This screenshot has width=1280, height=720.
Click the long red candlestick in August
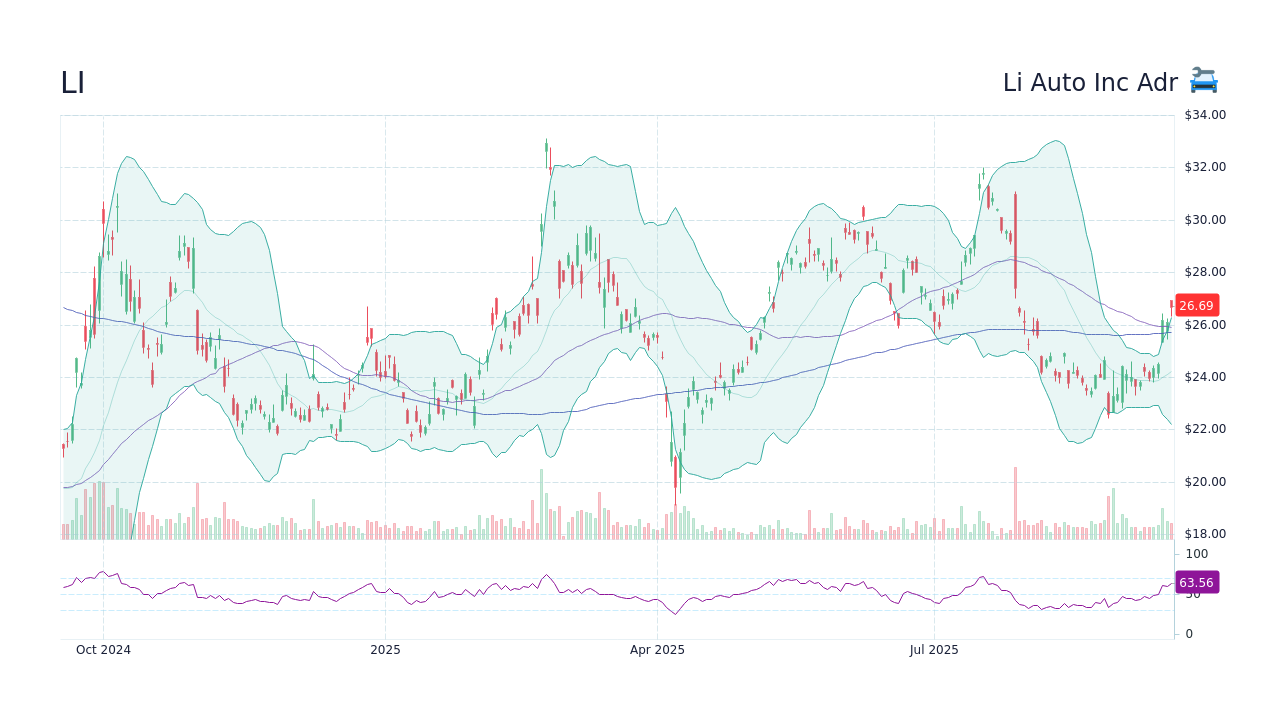(1016, 240)
